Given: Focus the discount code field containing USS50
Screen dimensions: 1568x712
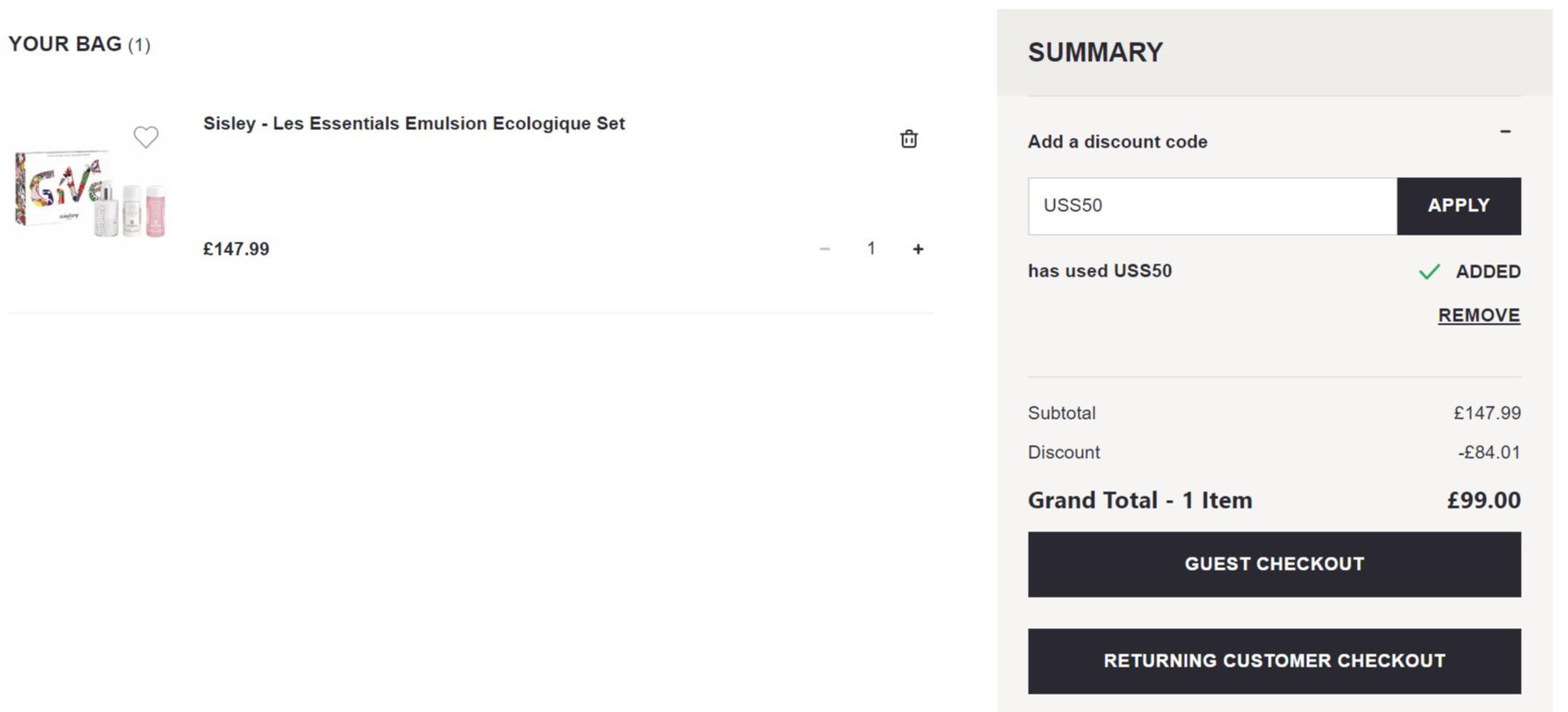Looking at the screenshot, I should point(1212,206).
